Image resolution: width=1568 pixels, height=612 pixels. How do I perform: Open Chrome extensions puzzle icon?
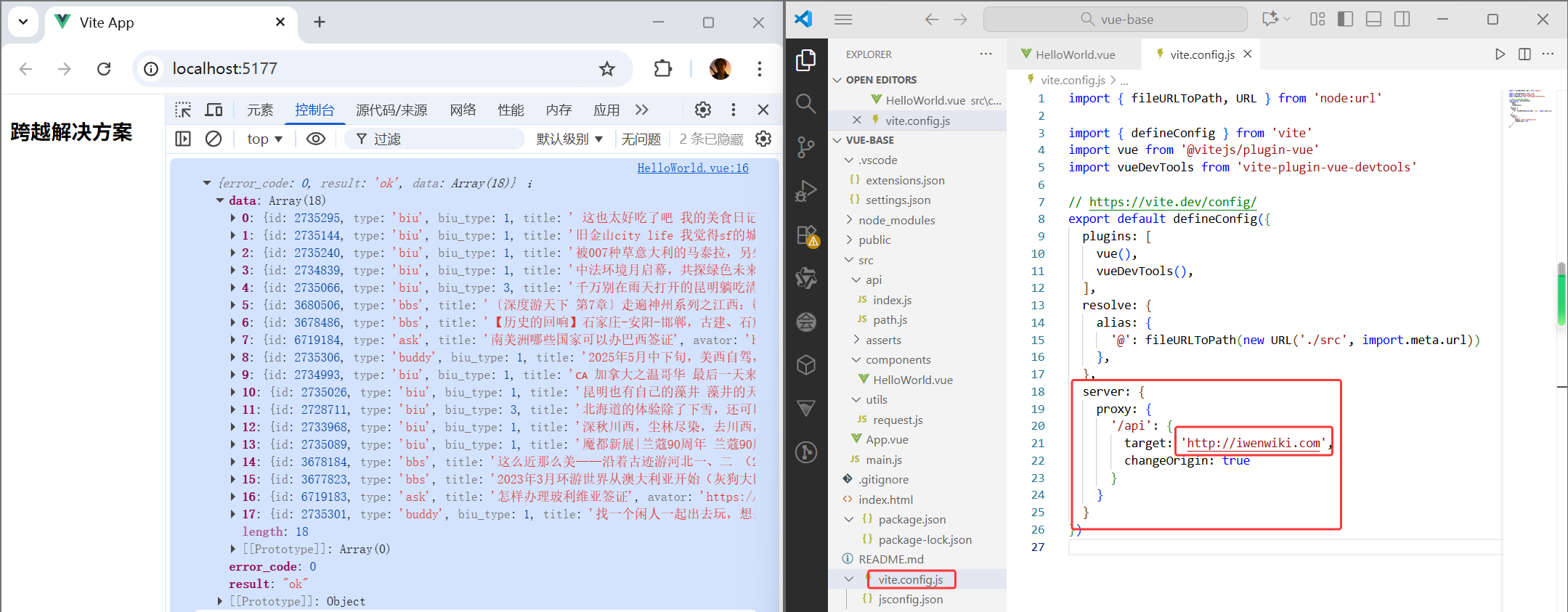click(663, 69)
